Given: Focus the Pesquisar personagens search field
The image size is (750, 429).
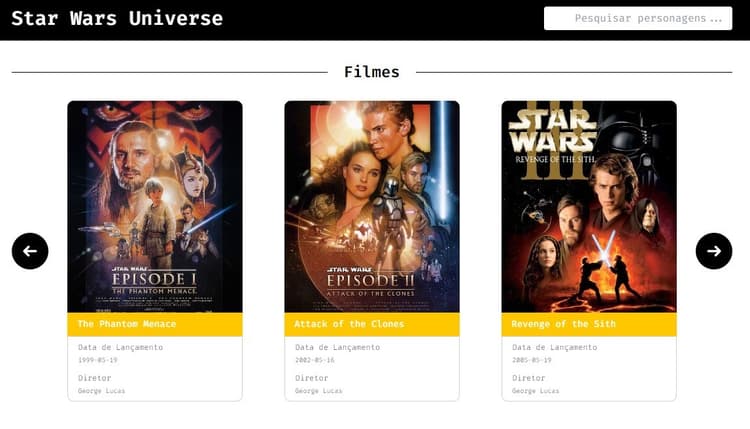Looking at the screenshot, I should 638,18.
